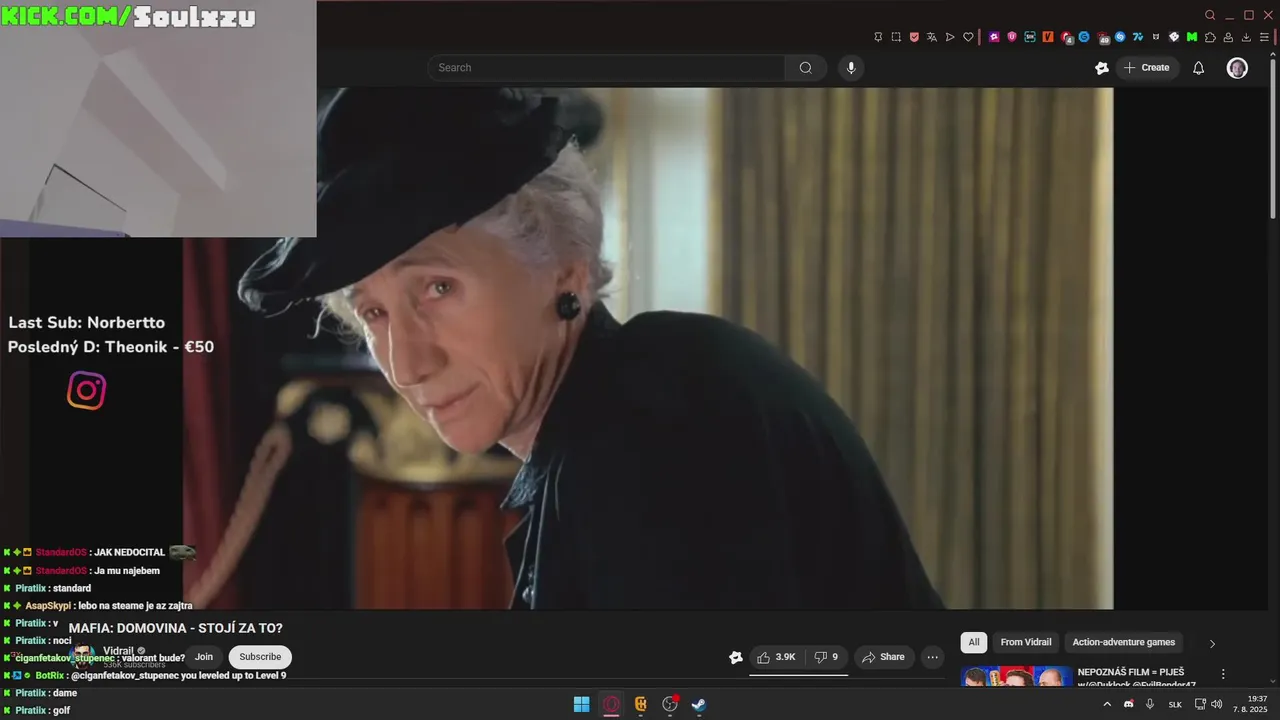
Task: Like the video with 3.9K thumbs up
Action: (776, 657)
